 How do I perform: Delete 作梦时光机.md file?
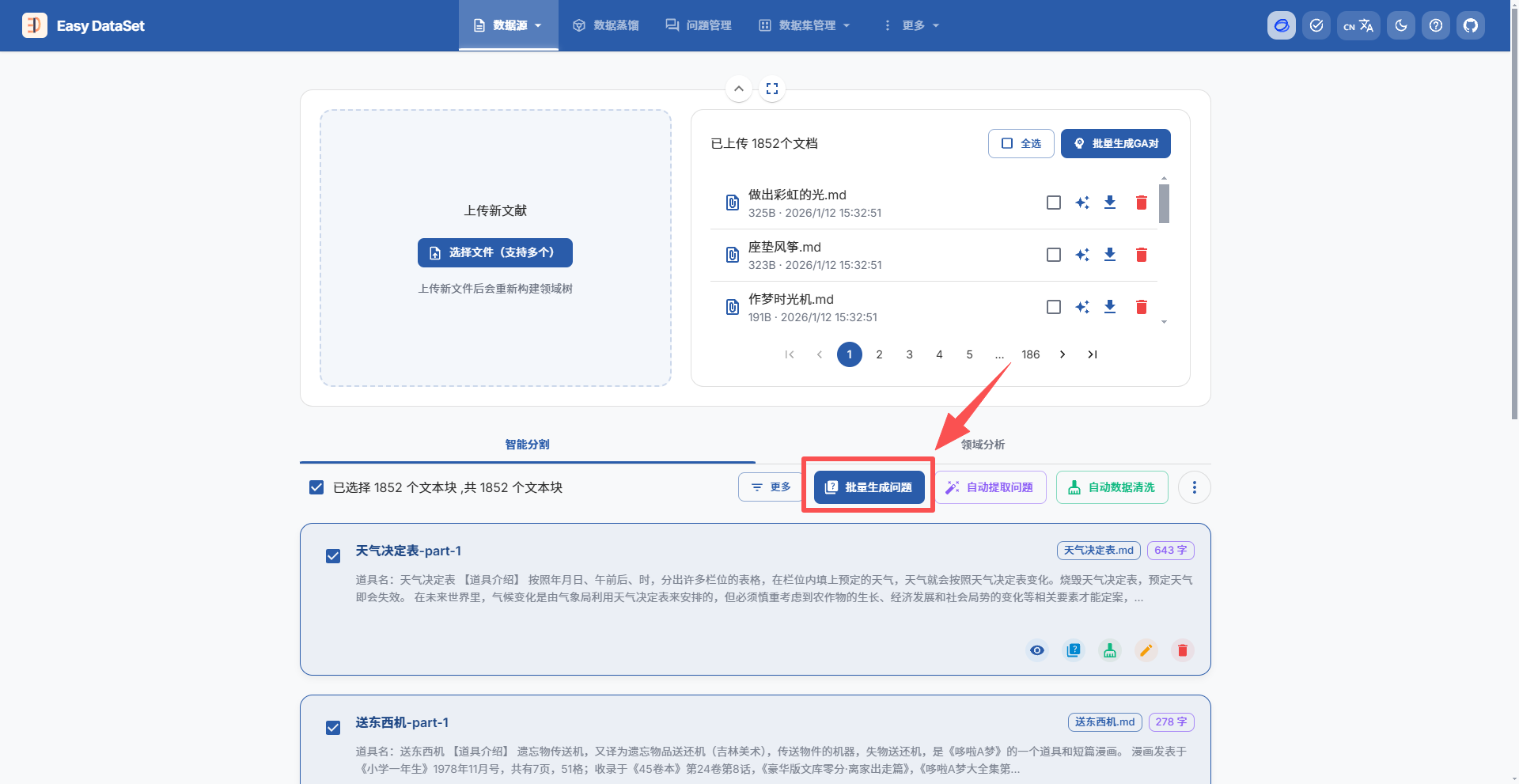[x=1142, y=307]
